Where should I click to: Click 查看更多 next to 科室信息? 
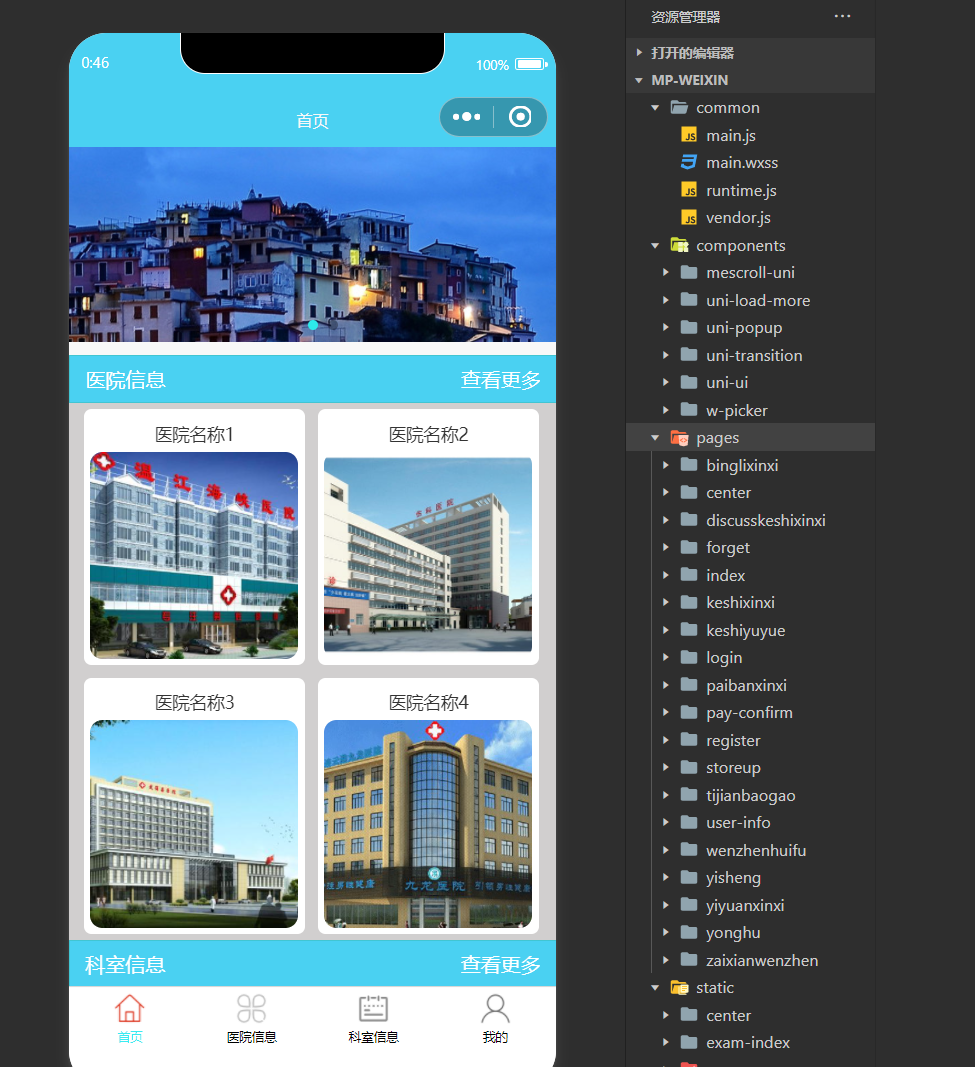click(500, 963)
